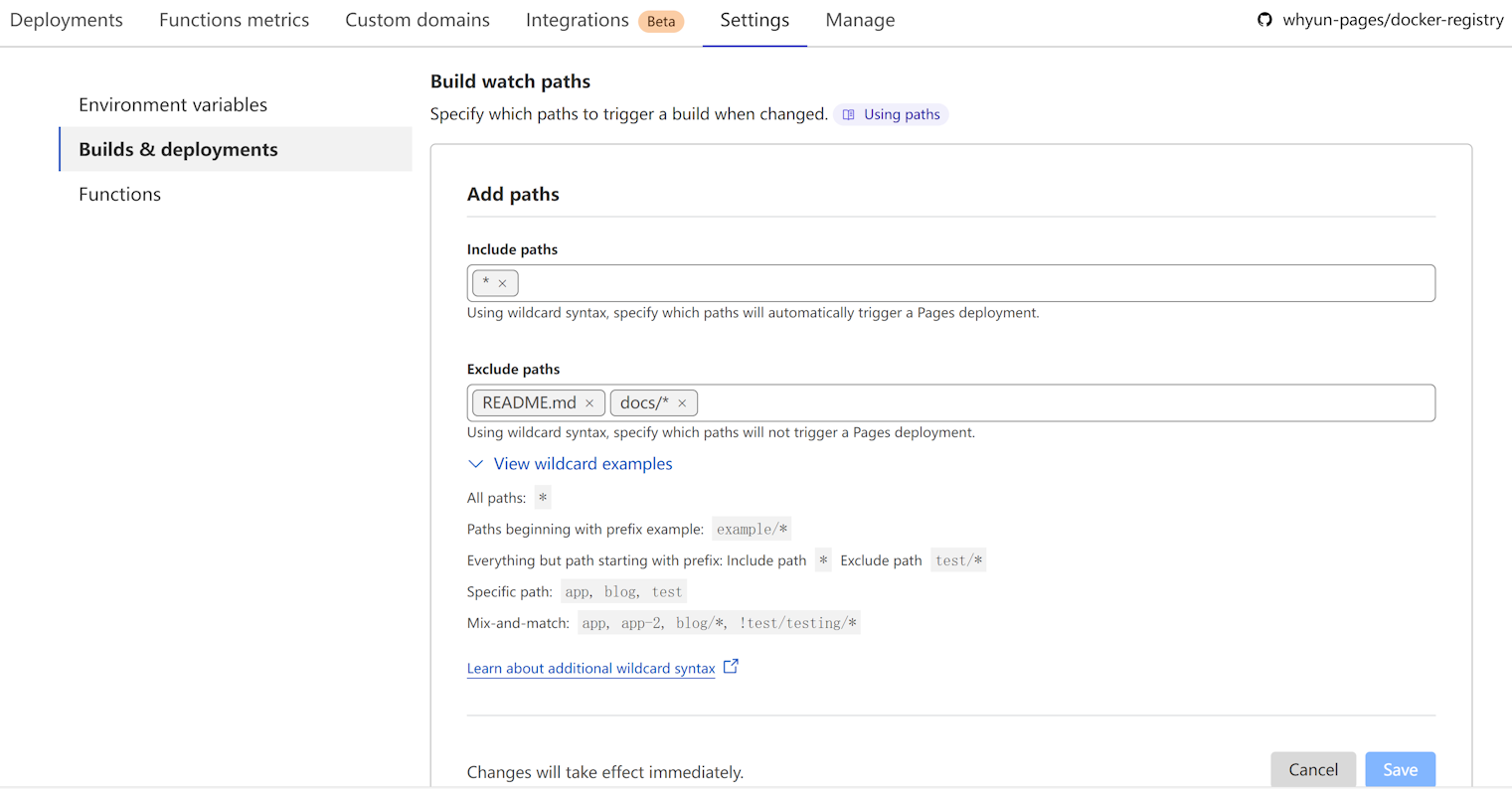Screen dimensions: 1512x789
Task: Go to Custom domains tab
Action: [418, 20]
